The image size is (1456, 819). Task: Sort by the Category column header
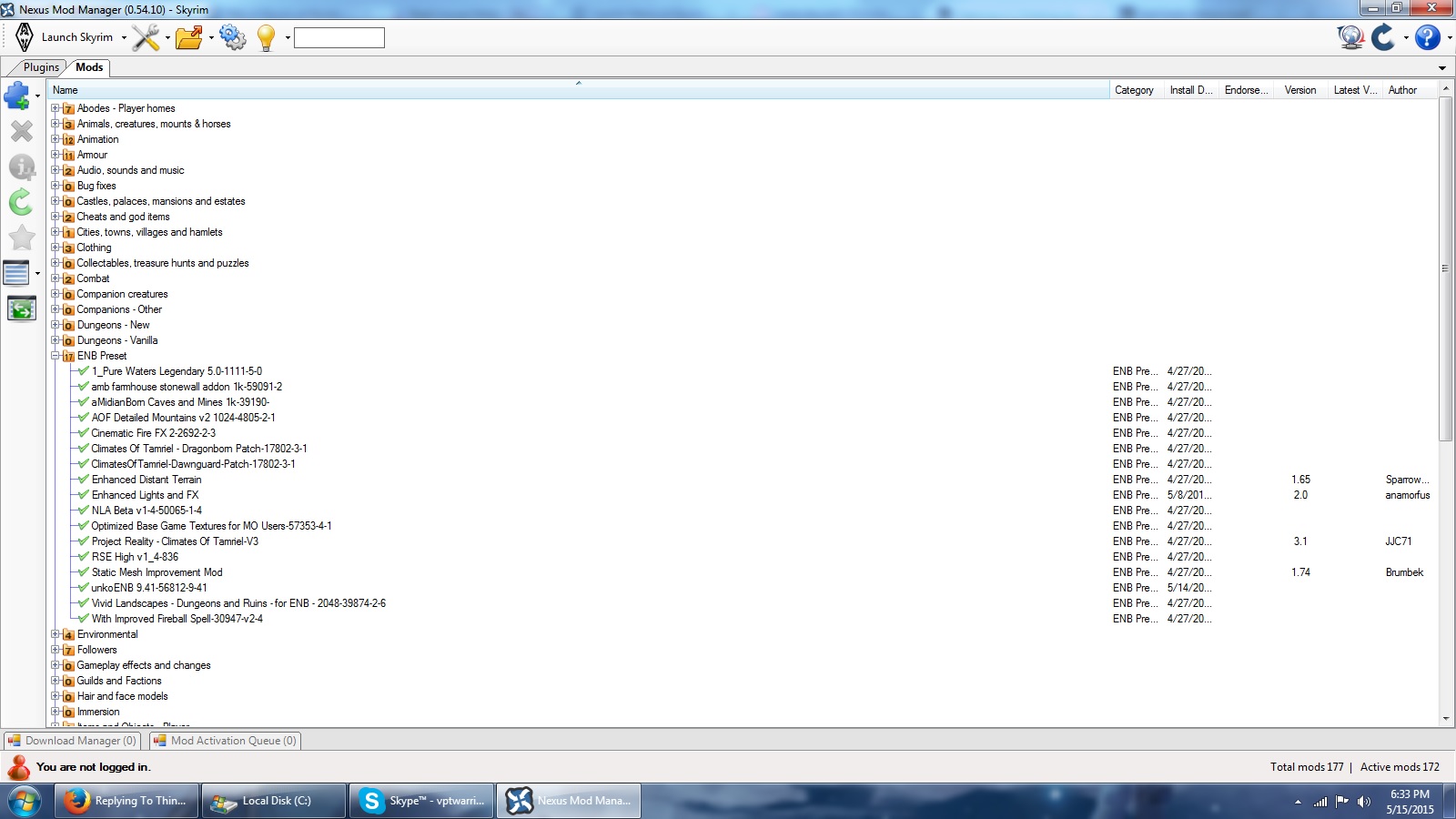(1134, 90)
